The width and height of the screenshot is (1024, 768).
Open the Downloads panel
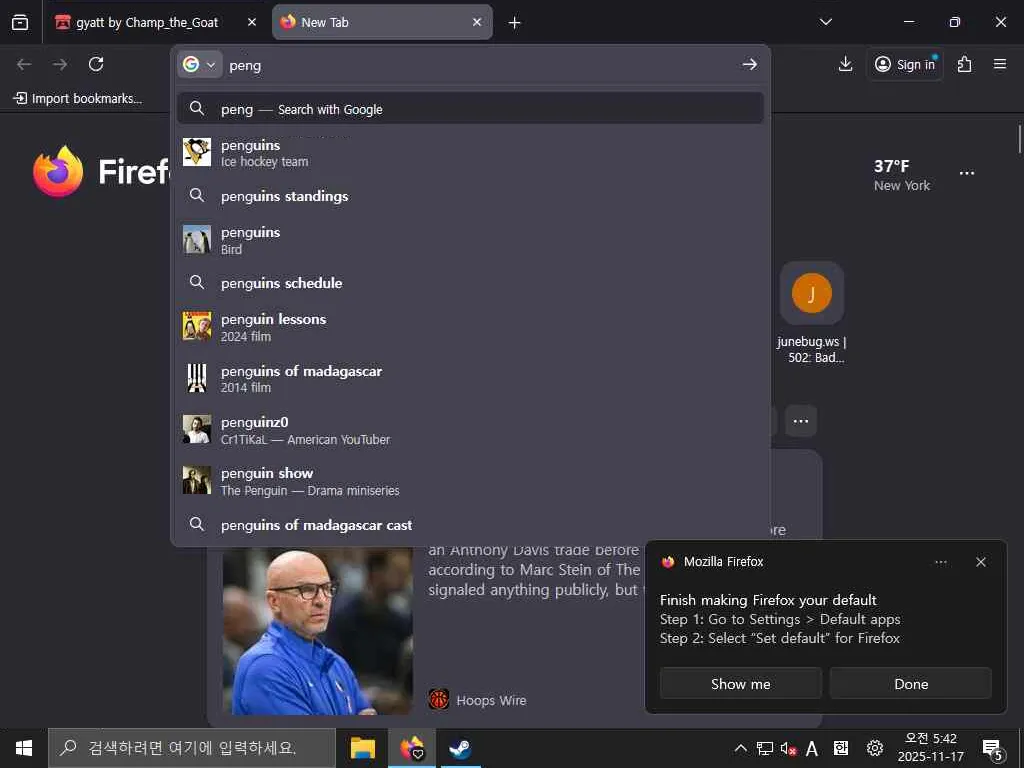click(845, 64)
